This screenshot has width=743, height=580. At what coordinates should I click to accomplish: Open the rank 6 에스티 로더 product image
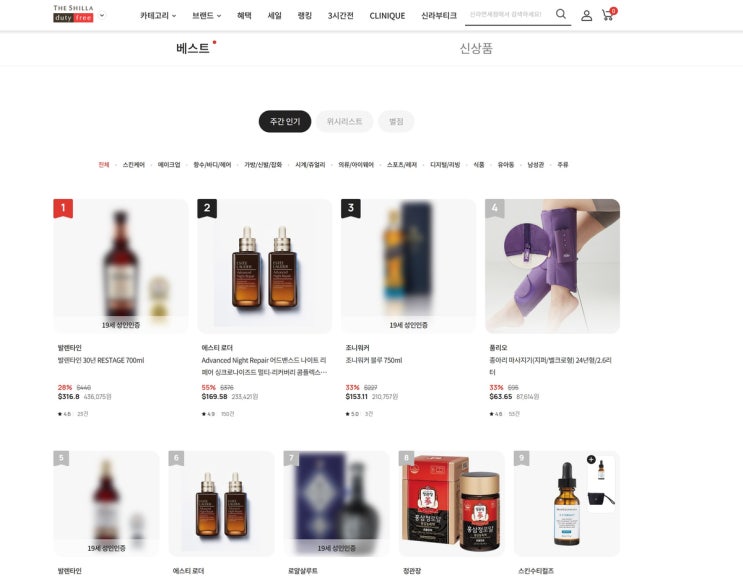pos(222,504)
